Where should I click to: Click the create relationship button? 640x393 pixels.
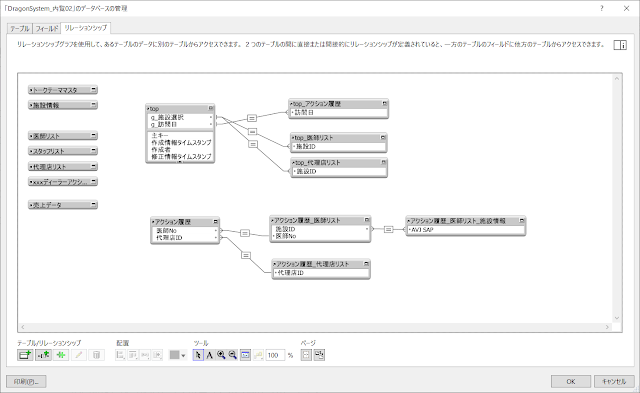tap(43, 355)
